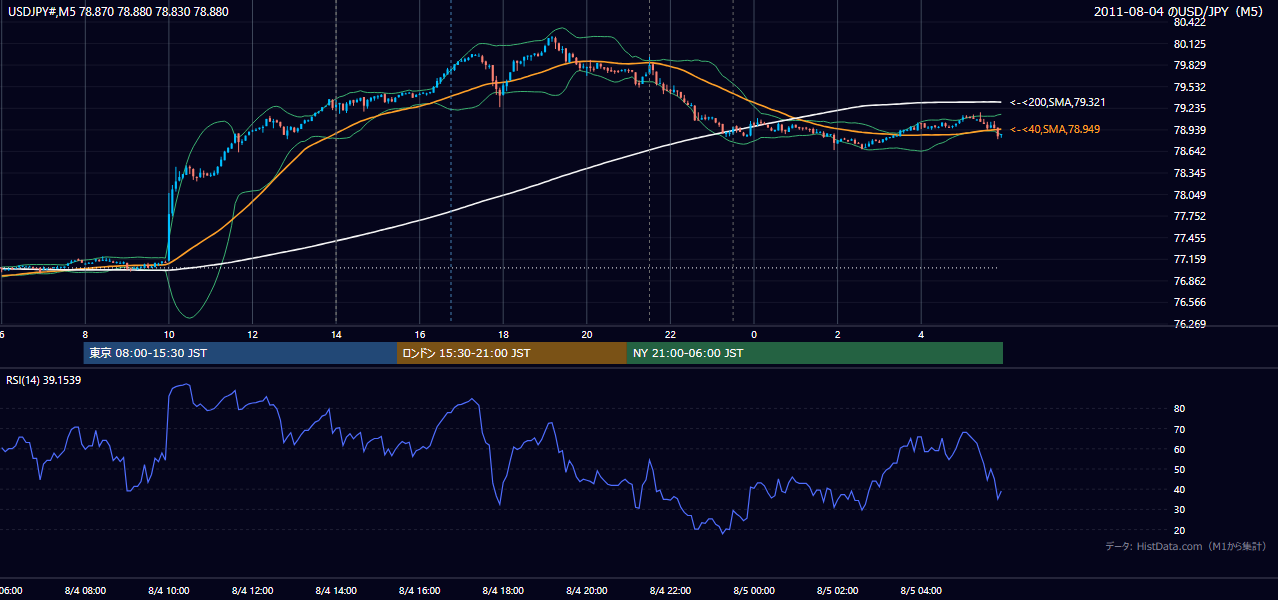The image size is (1278, 600).
Task: Click price scale value 76.566
Action: tap(1189, 302)
